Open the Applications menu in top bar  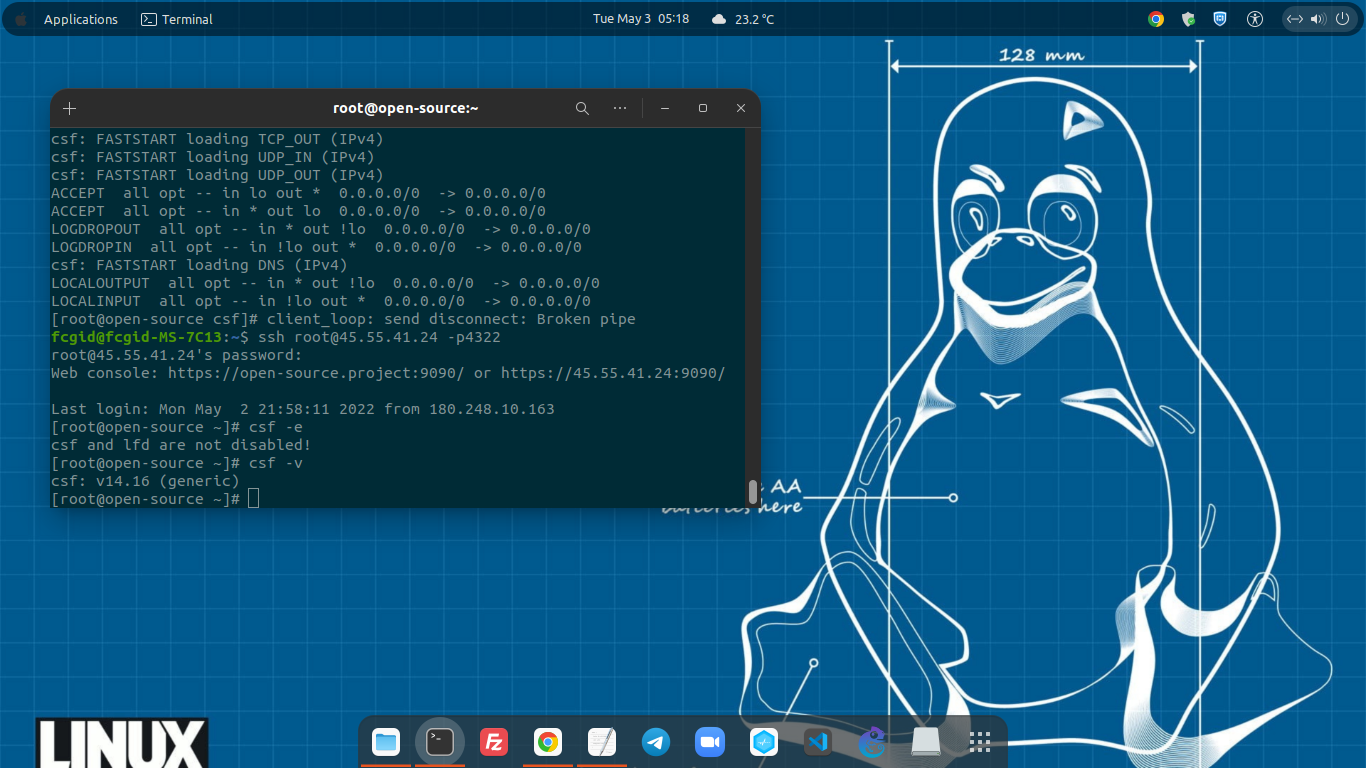coord(81,19)
